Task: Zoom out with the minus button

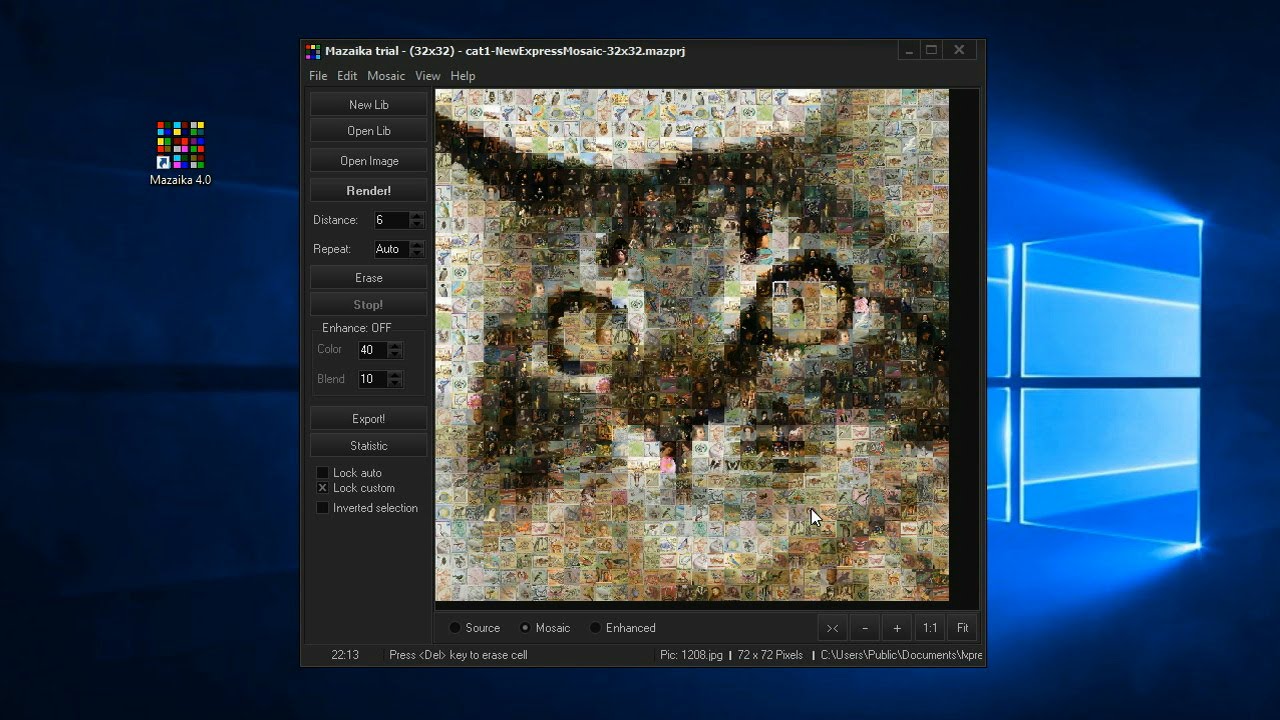Action: (865, 628)
